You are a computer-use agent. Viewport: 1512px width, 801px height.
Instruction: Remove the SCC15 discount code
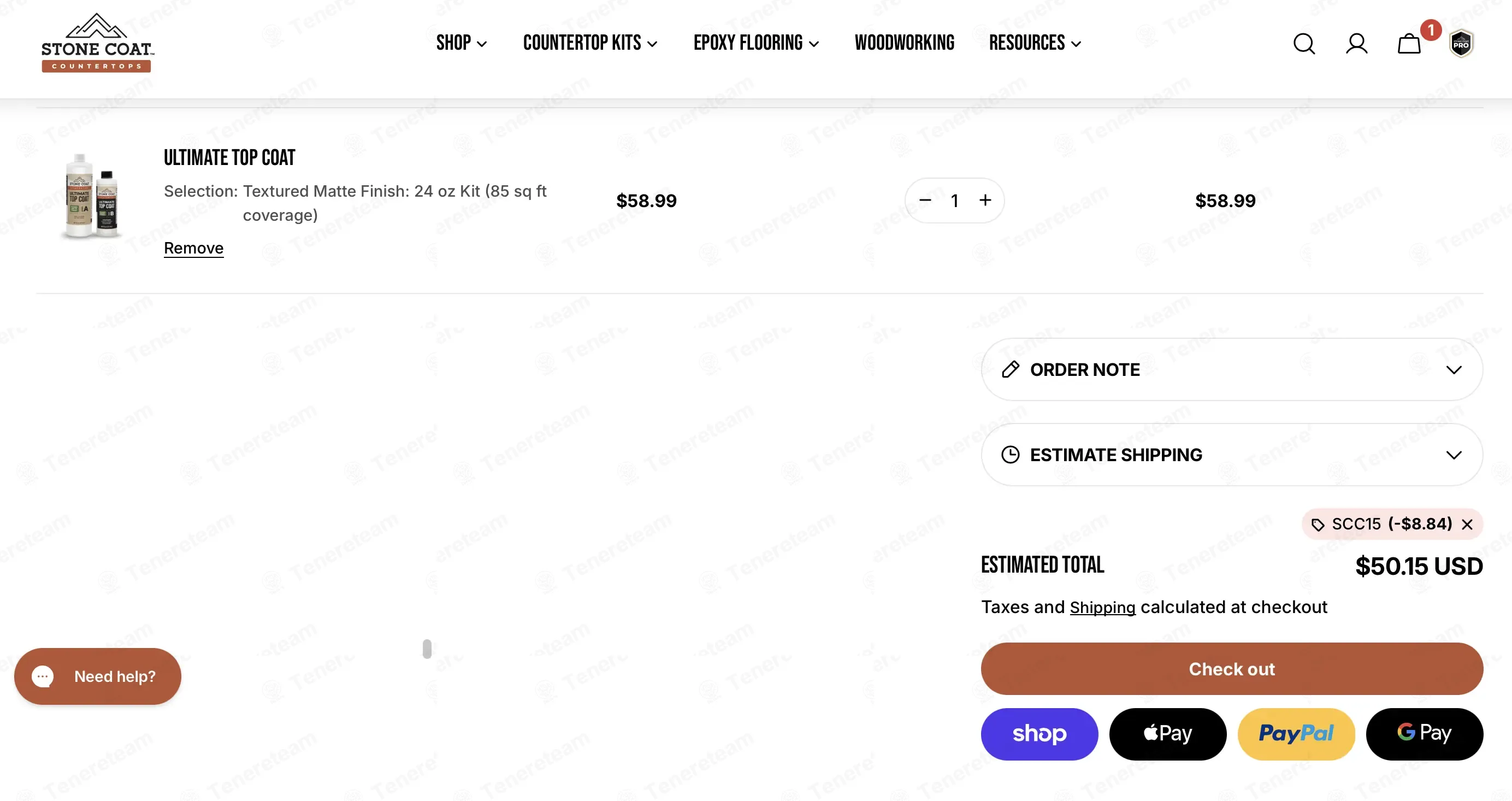click(x=1467, y=525)
